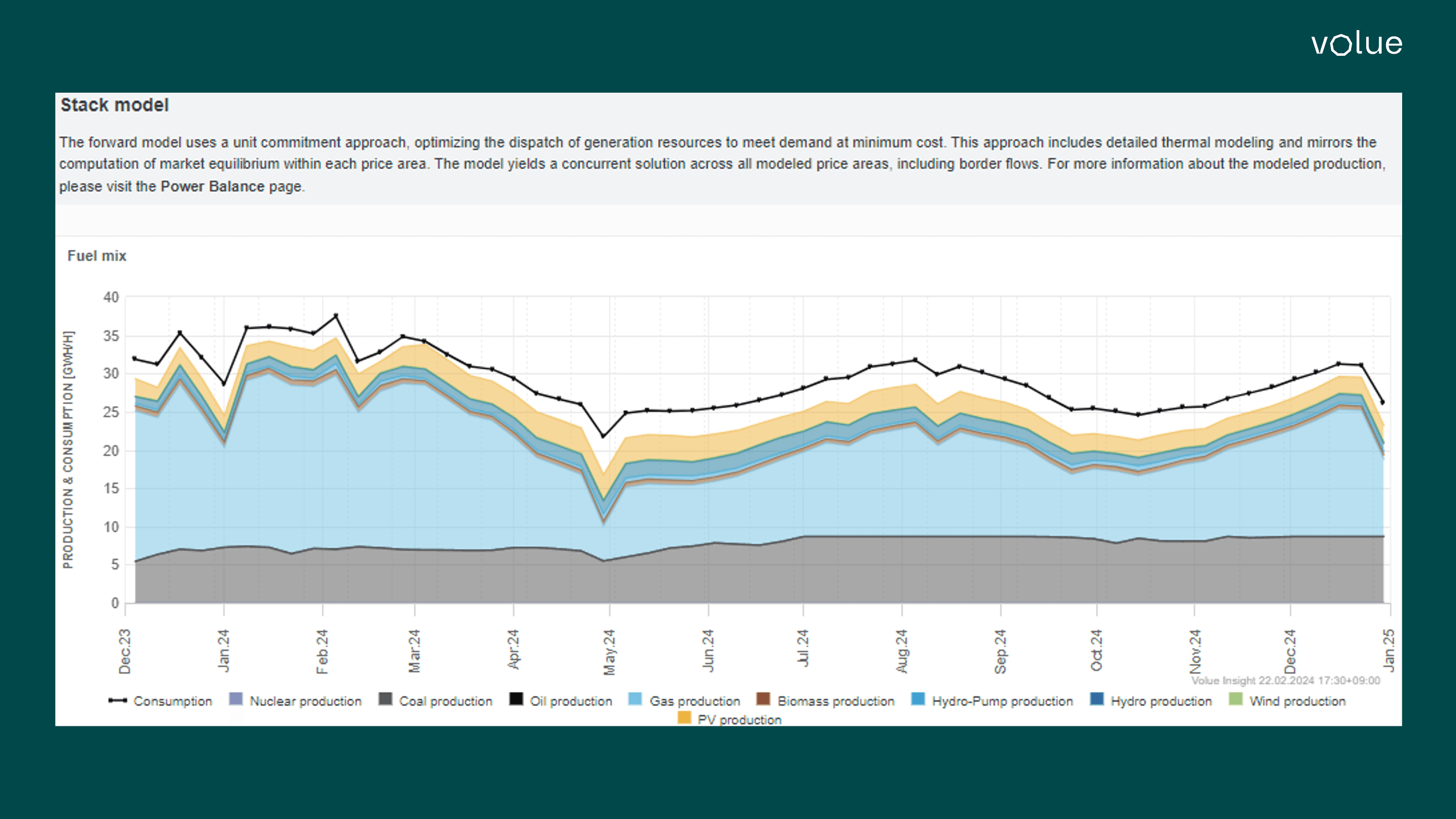
Task: Click the Fuel mix chart title
Action: click(x=97, y=256)
